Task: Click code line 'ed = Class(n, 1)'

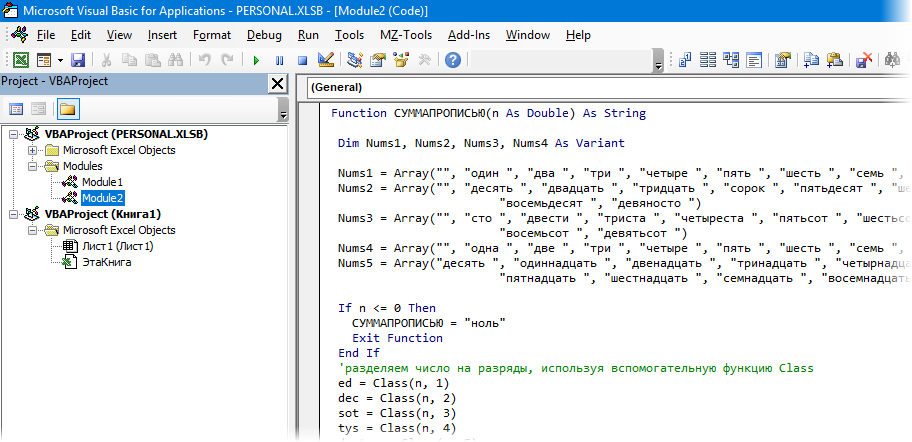Action: (x=394, y=383)
